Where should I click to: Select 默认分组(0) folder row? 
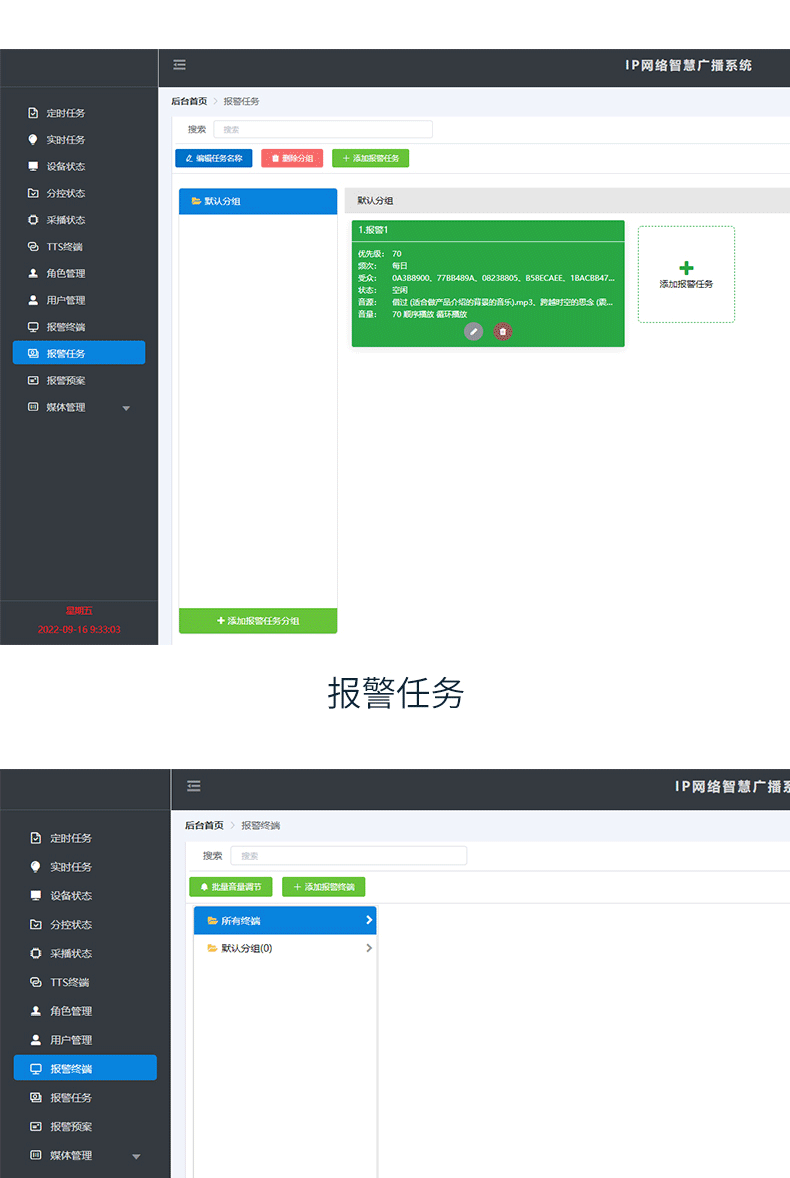(285, 948)
